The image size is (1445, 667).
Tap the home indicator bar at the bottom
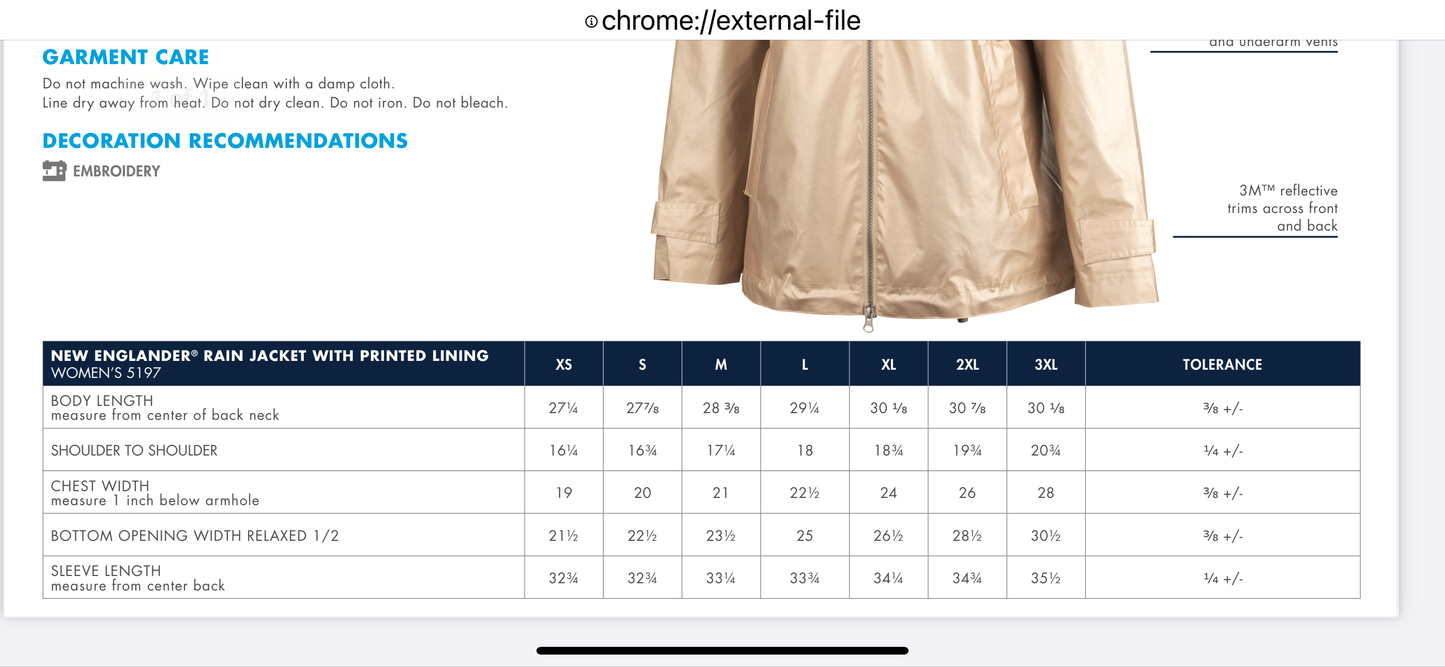click(722, 651)
